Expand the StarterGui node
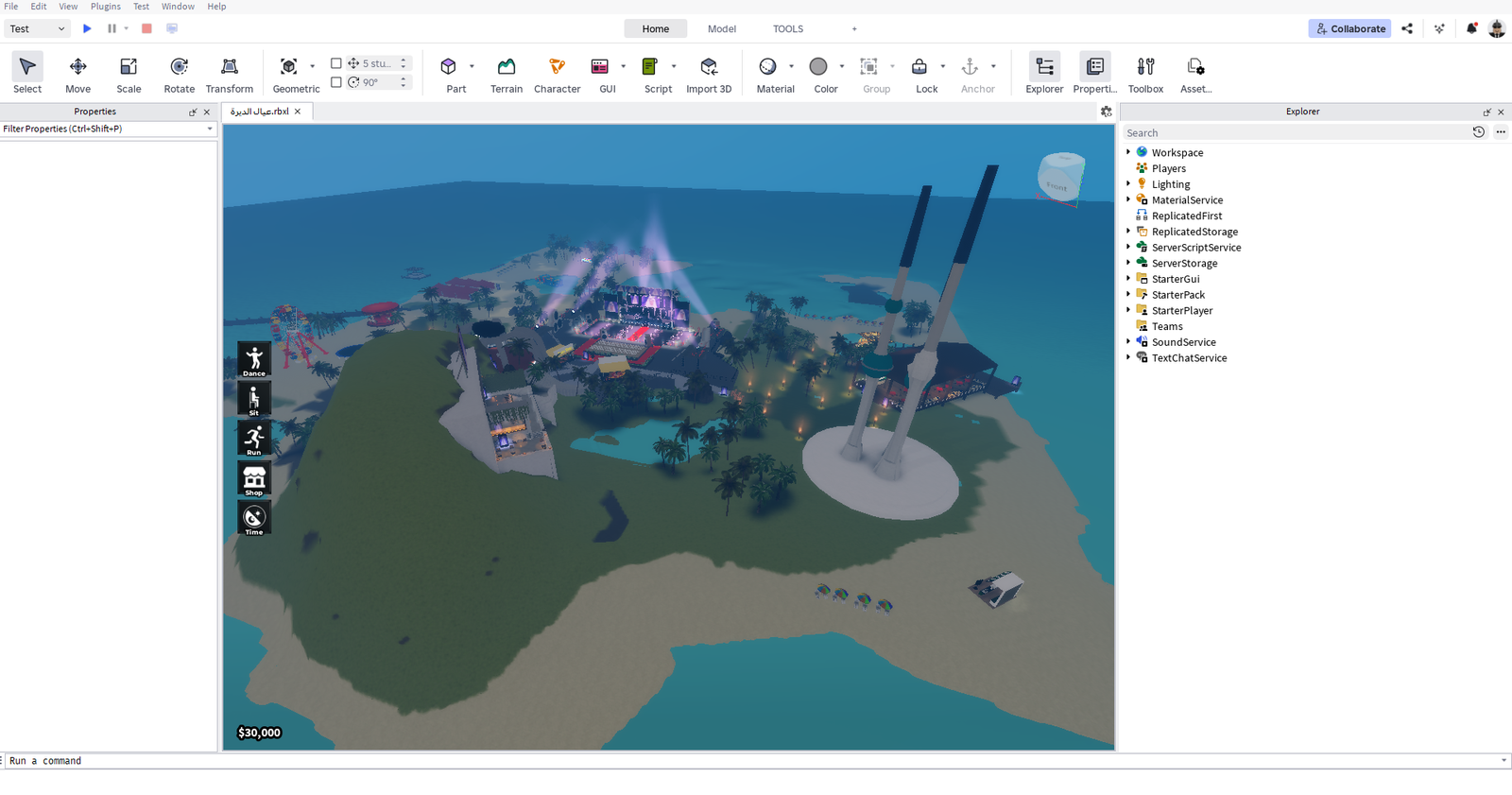The height and width of the screenshot is (795, 1512). point(1128,279)
